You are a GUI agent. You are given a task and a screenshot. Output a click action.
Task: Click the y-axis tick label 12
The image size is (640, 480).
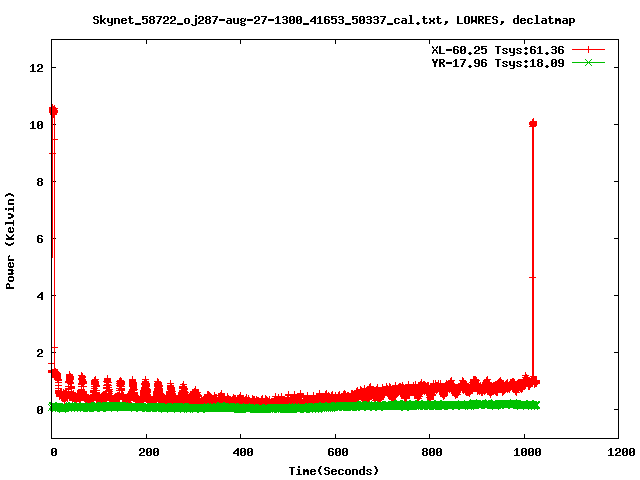pyautogui.click(x=36, y=68)
